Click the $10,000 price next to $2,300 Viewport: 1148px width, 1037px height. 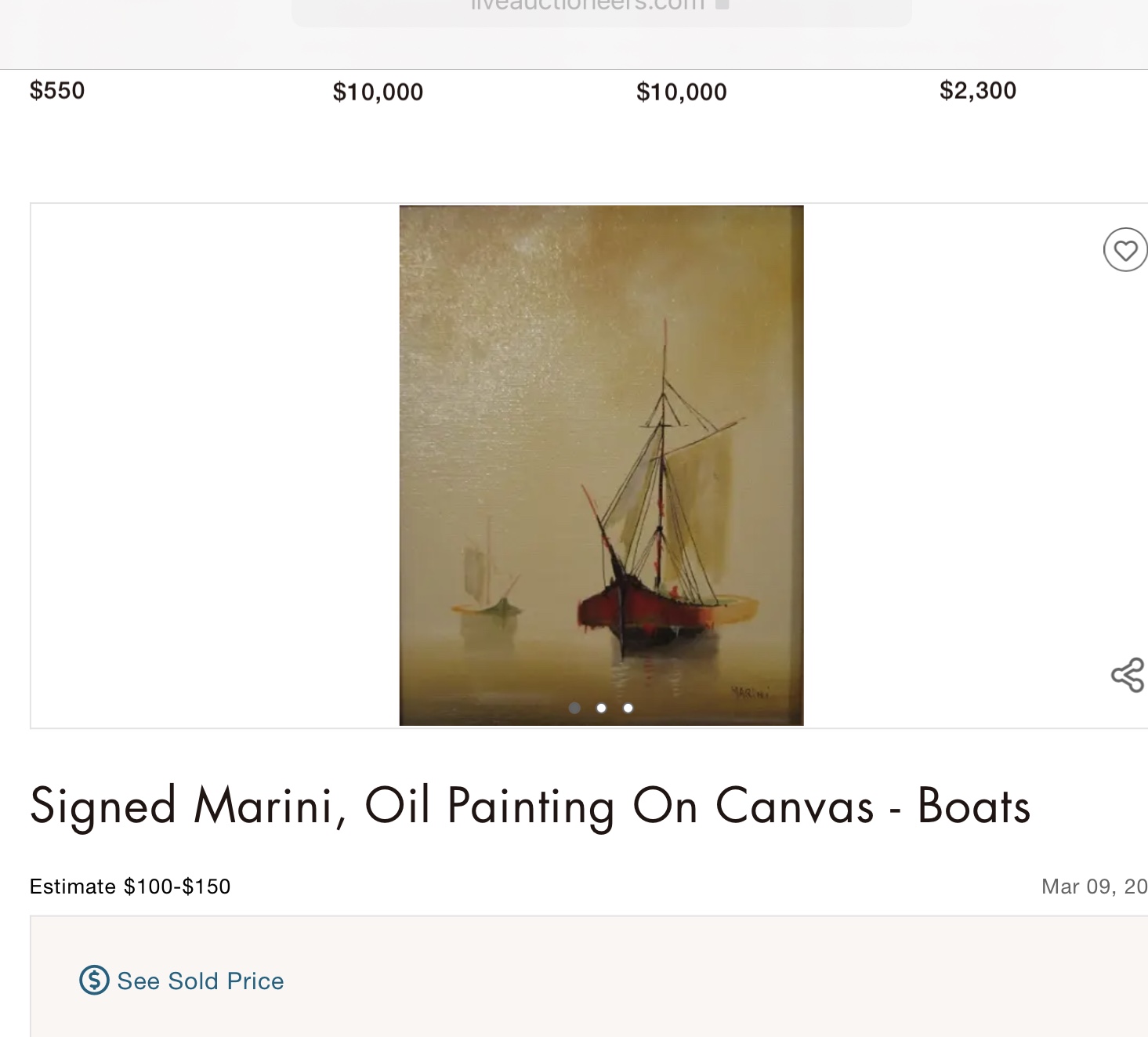tap(681, 92)
